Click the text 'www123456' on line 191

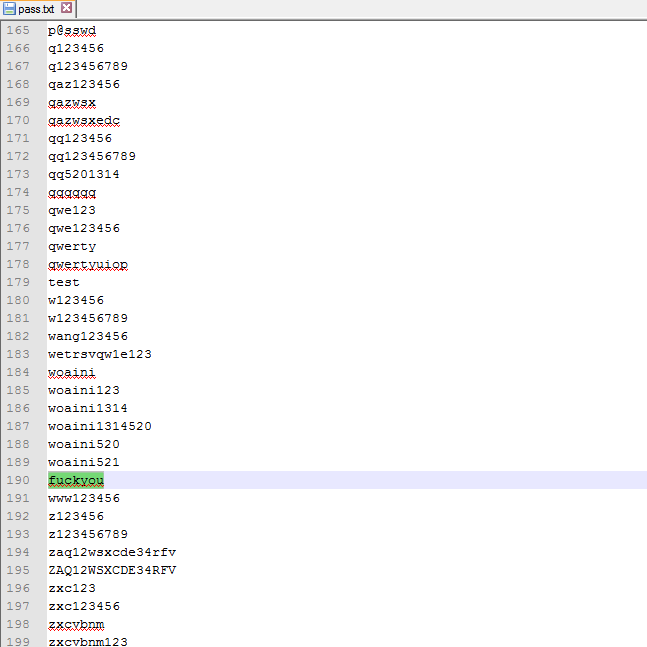84,498
